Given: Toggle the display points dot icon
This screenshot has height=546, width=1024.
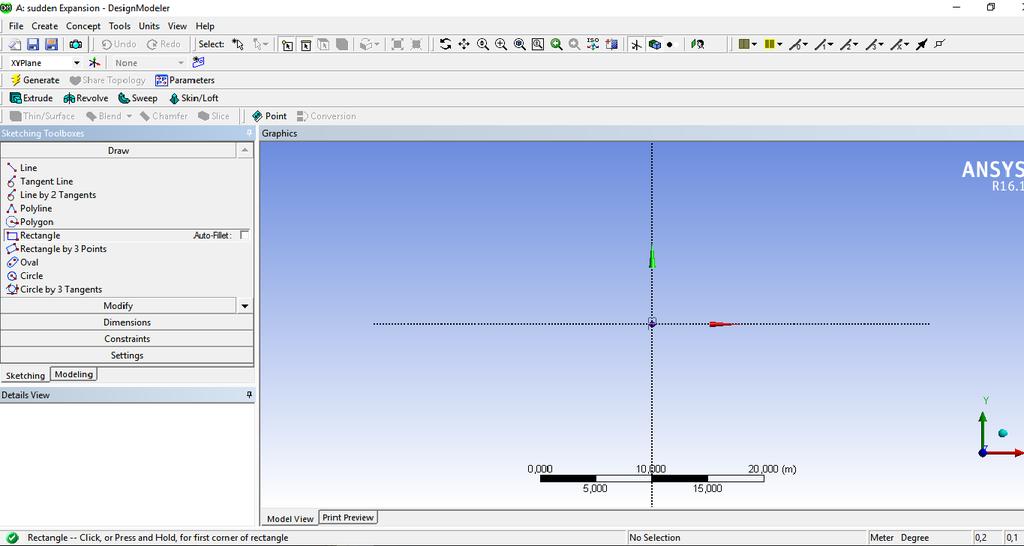Looking at the screenshot, I should coord(670,44).
